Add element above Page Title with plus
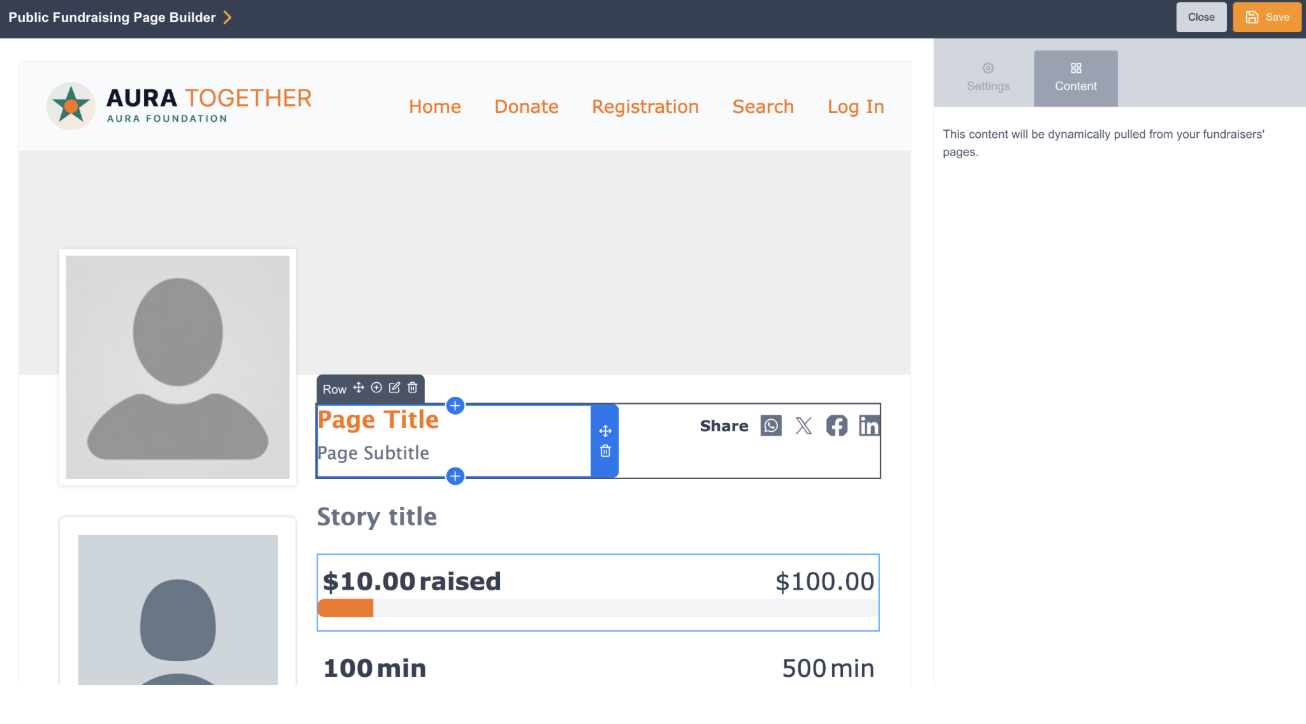The image size is (1306, 724). click(x=455, y=405)
